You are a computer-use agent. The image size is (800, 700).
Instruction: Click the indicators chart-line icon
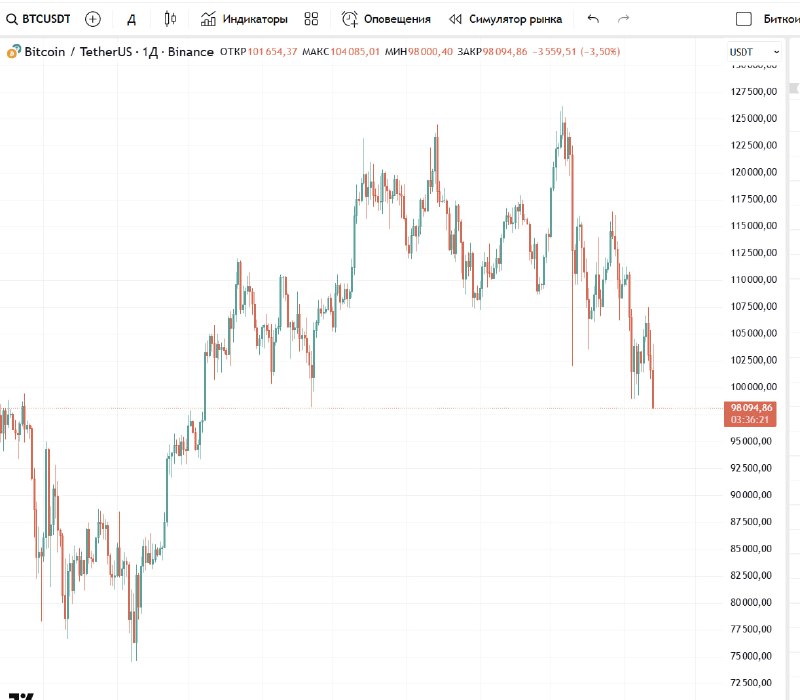click(x=208, y=19)
